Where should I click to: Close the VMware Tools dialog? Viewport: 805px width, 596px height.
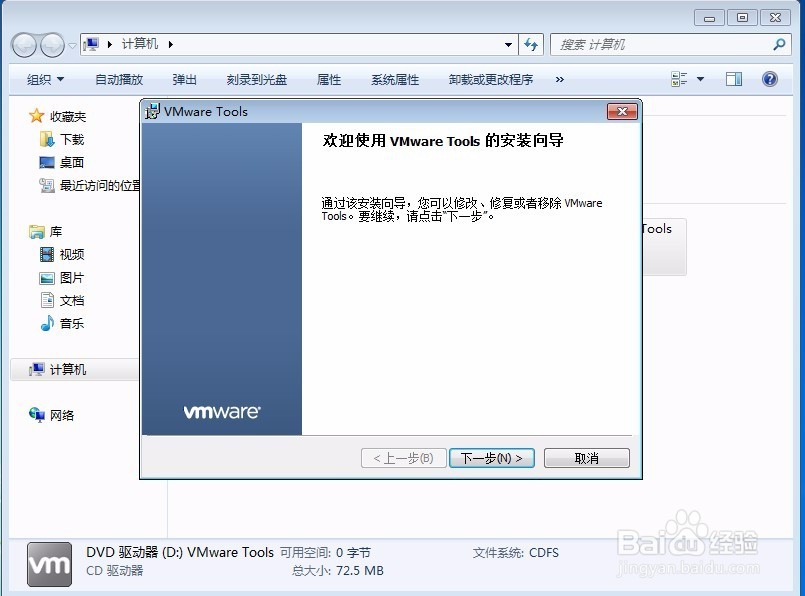click(x=622, y=111)
